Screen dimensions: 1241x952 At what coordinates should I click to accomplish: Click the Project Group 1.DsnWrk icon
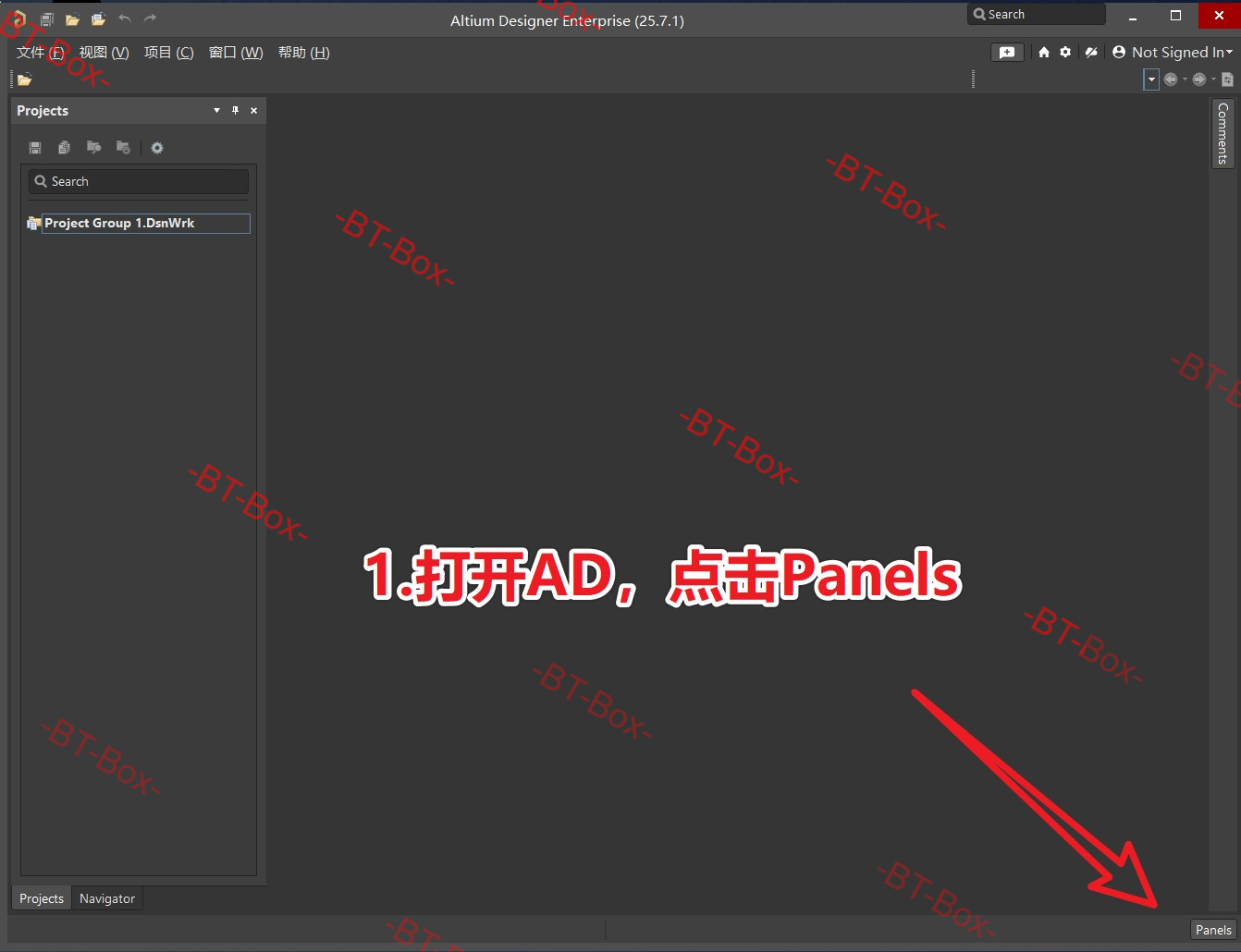point(34,224)
